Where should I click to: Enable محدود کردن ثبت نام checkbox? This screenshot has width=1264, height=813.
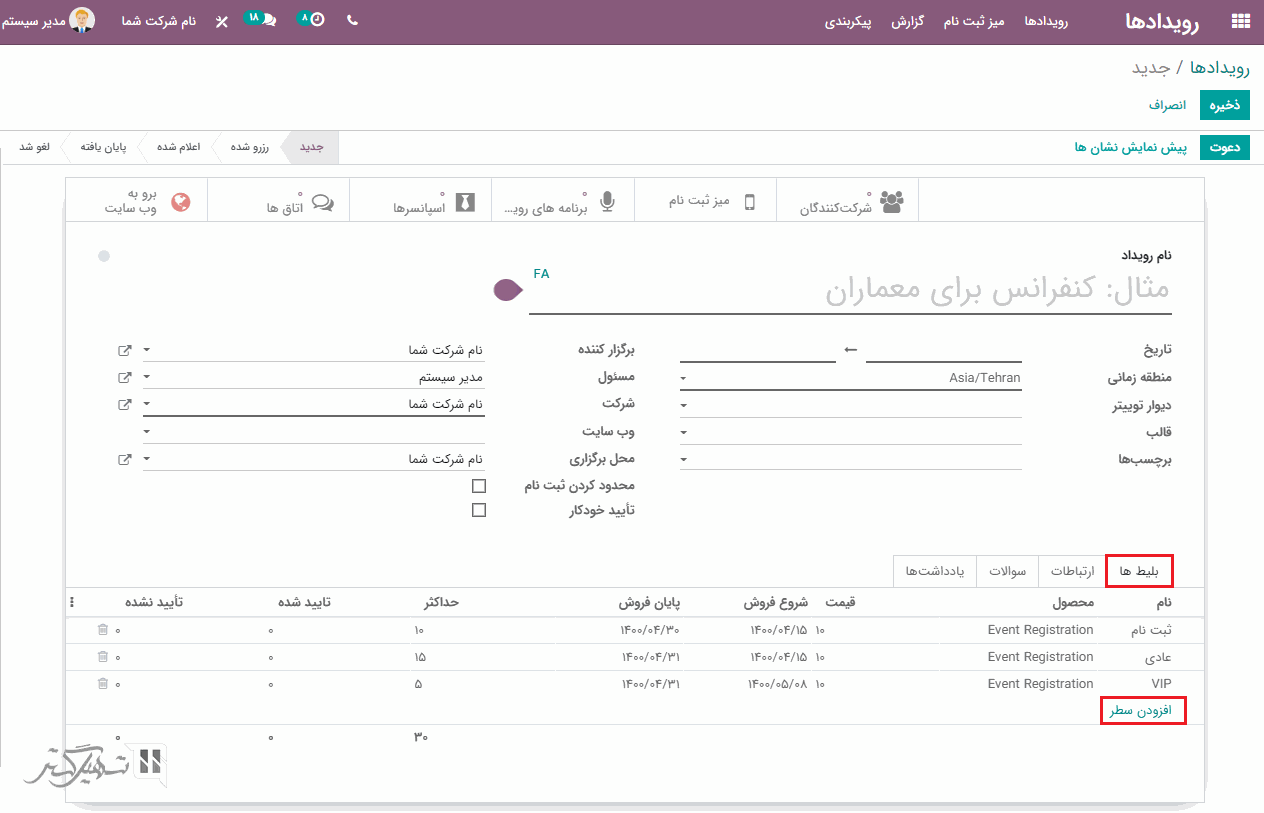tap(479, 486)
